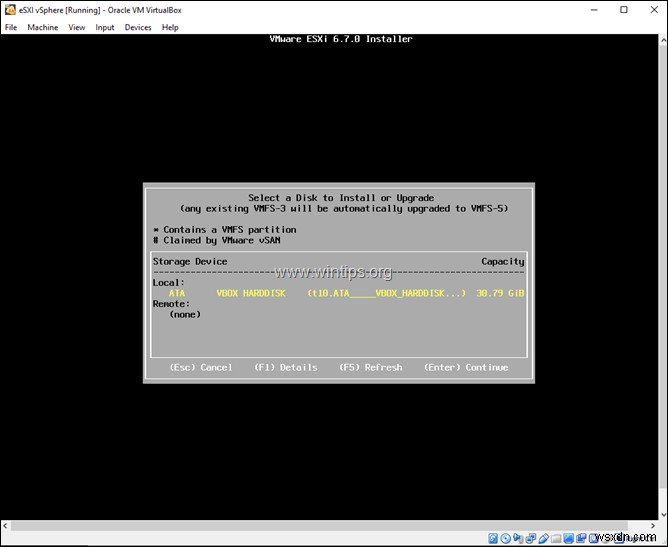
Task: Open the Help menu
Action: (x=170, y=27)
